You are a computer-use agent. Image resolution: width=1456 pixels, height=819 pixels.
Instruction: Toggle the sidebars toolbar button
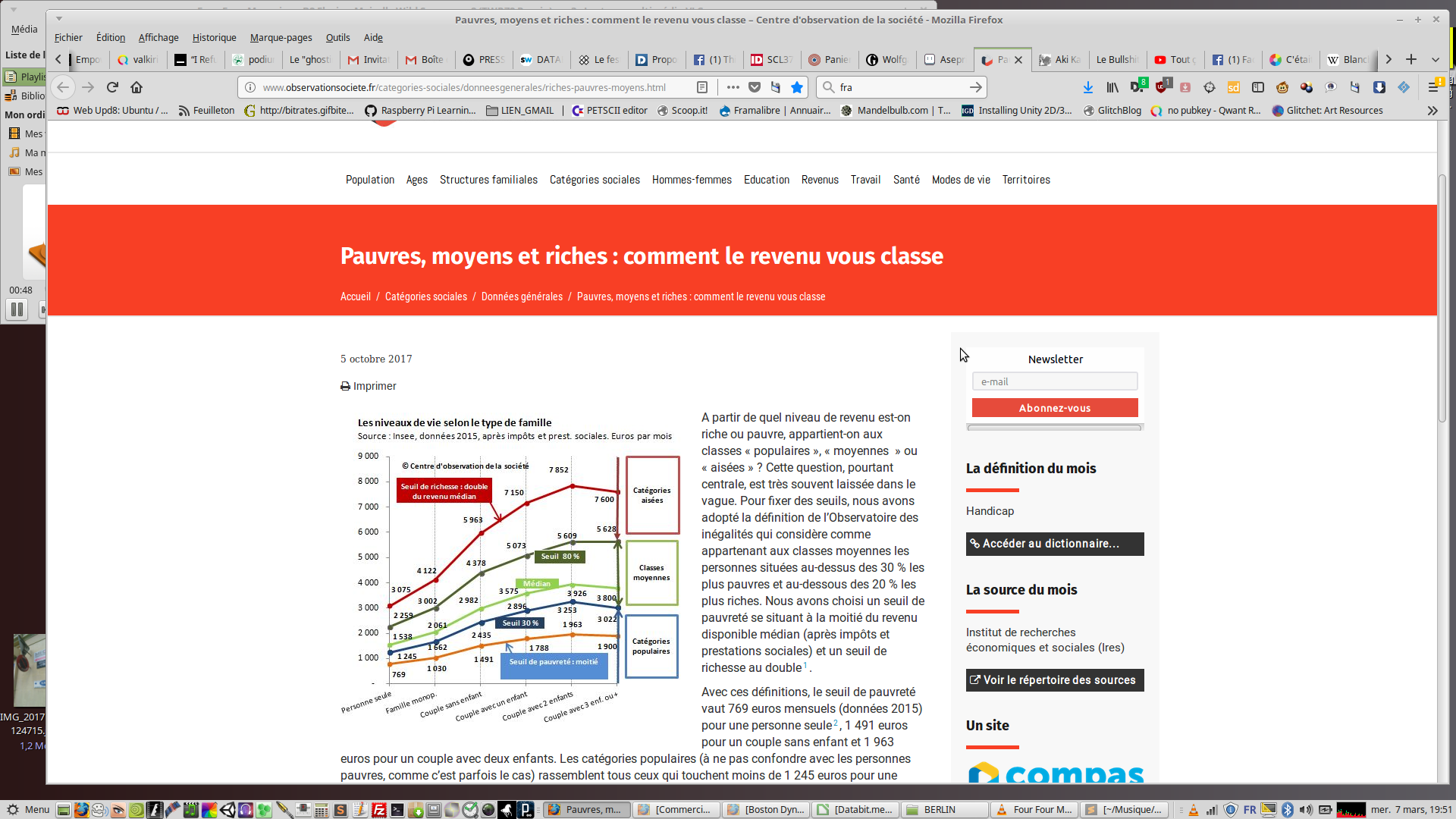click(x=1258, y=87)
